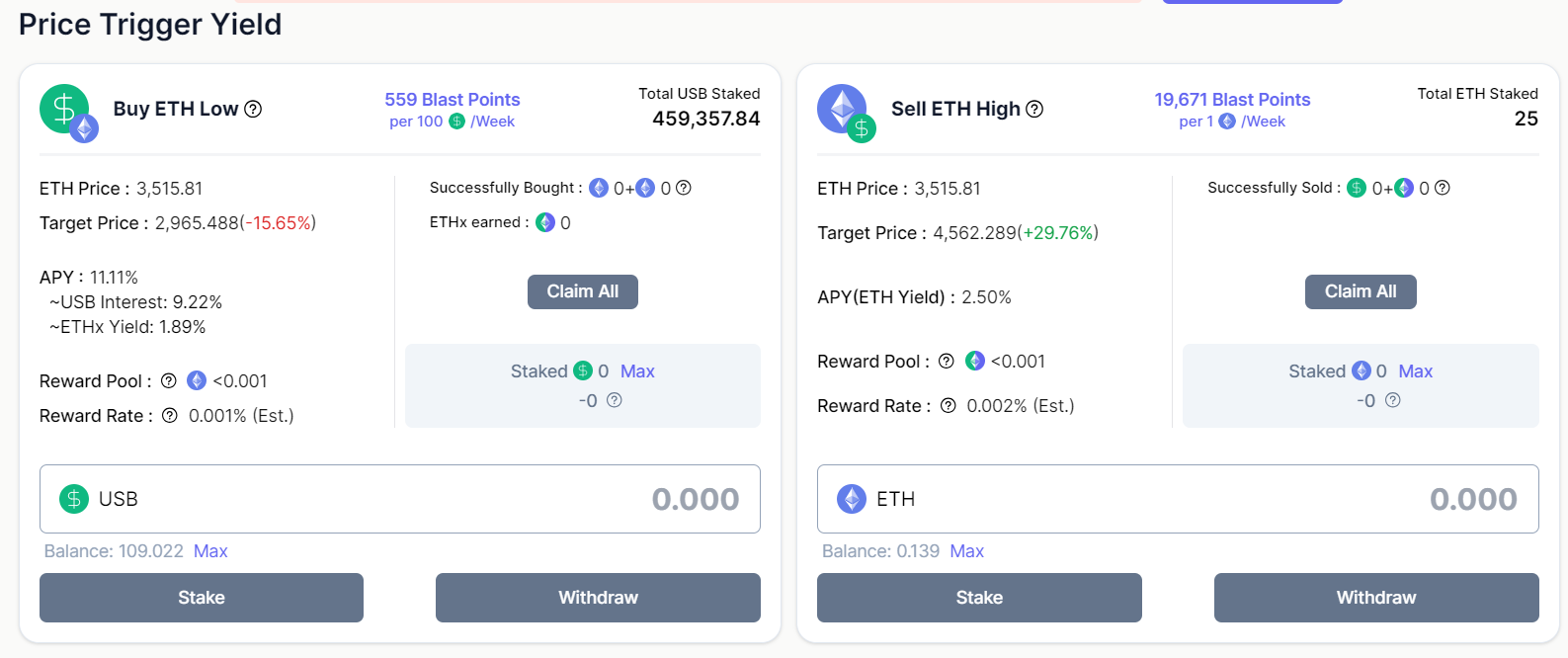Stake USB using the Stake button
This screenshot has width=1568, height=658.
(x=202, y=598)
